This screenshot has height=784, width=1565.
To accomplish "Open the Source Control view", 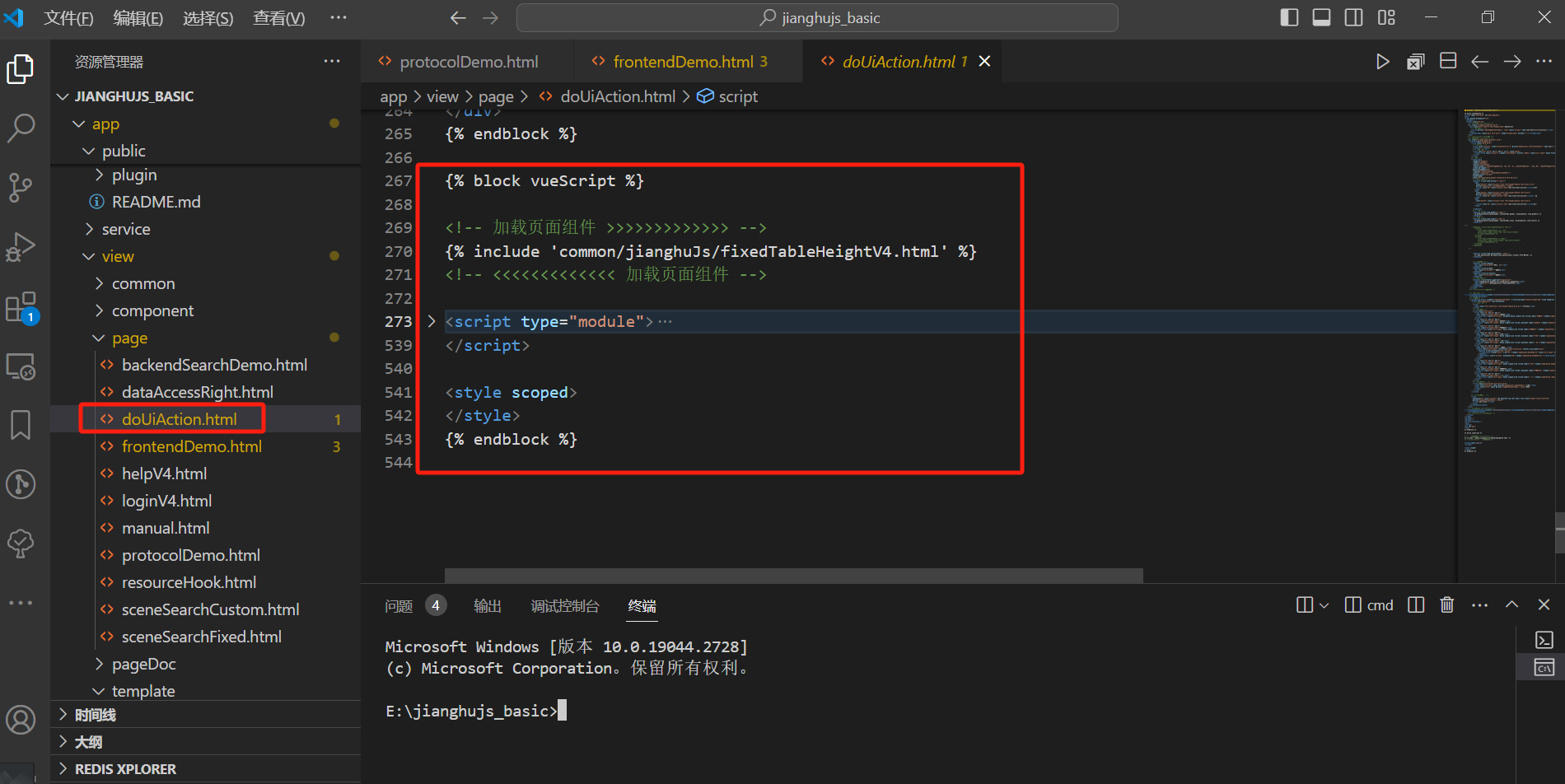I will [x=21, y=187].
